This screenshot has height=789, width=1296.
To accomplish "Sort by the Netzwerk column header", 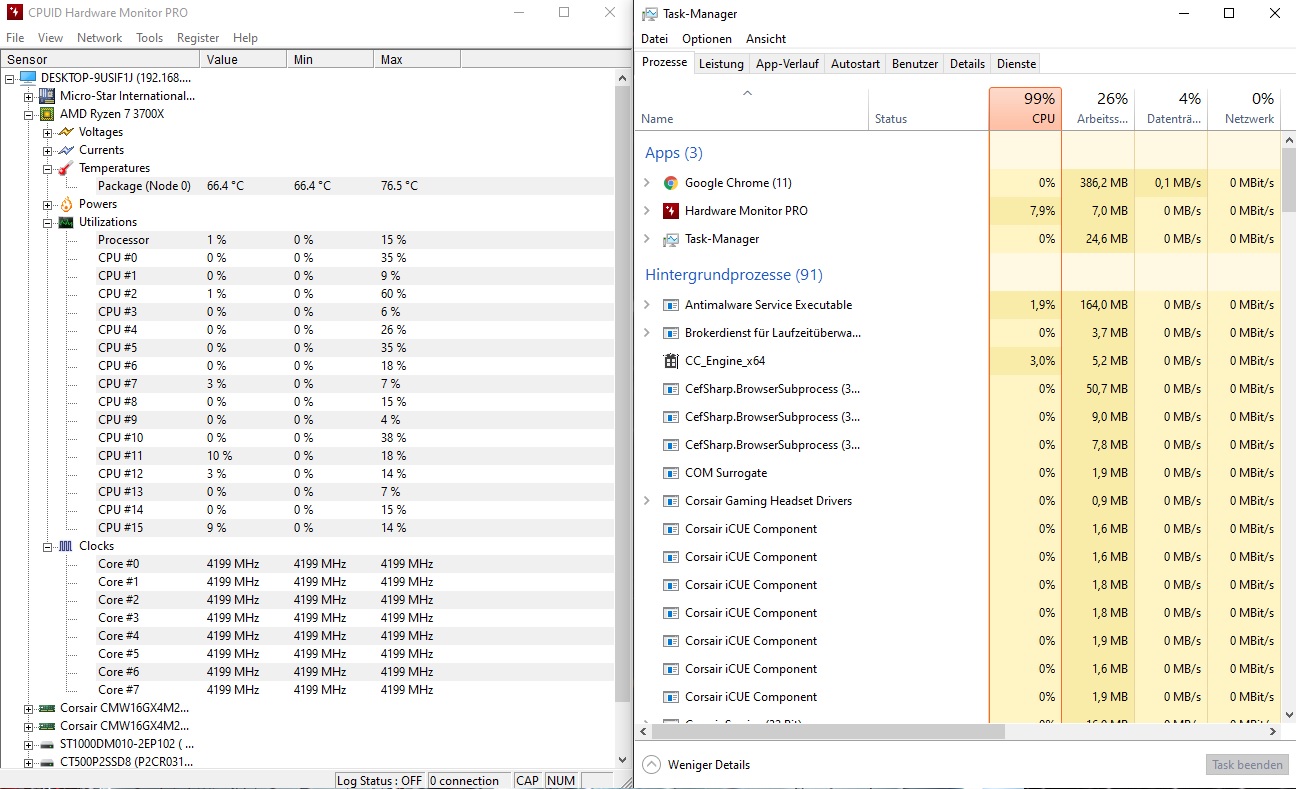I will [x=1244, y=109].
